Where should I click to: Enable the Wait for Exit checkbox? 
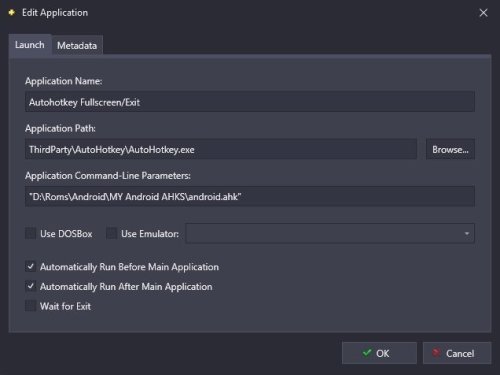pos(31,306)
